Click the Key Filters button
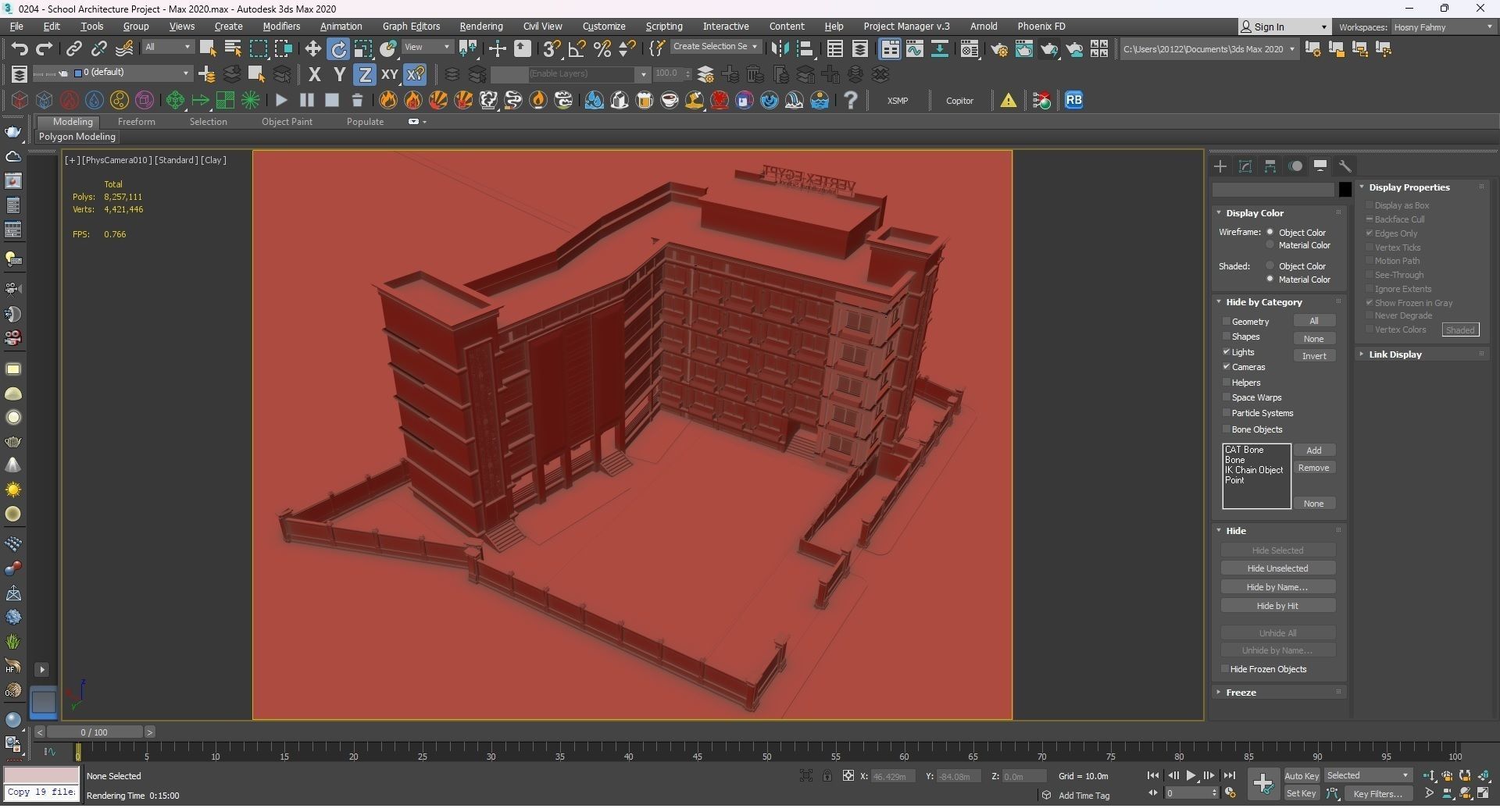 click(x=1377, y=794)
